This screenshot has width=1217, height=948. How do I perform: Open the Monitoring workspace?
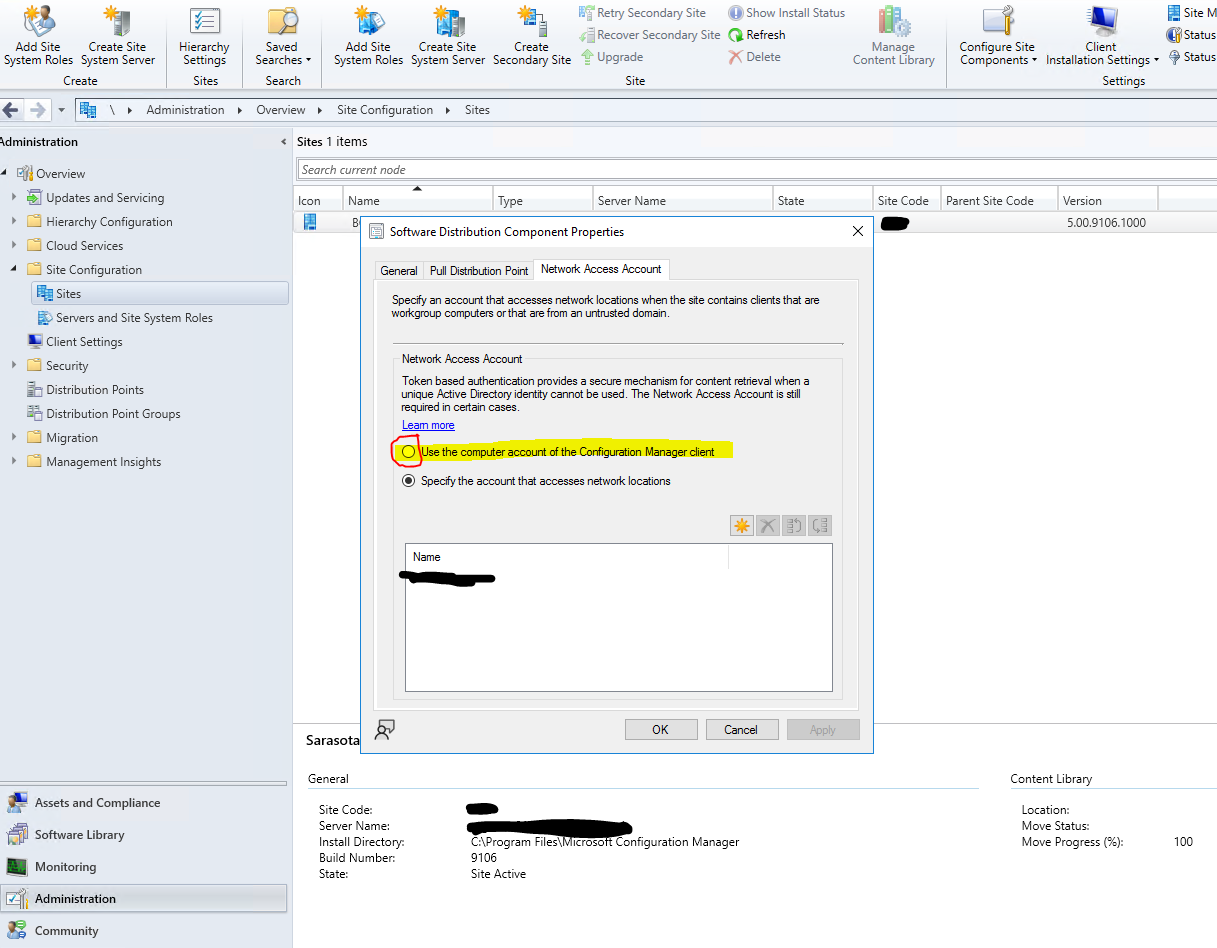tap(144, 866)
